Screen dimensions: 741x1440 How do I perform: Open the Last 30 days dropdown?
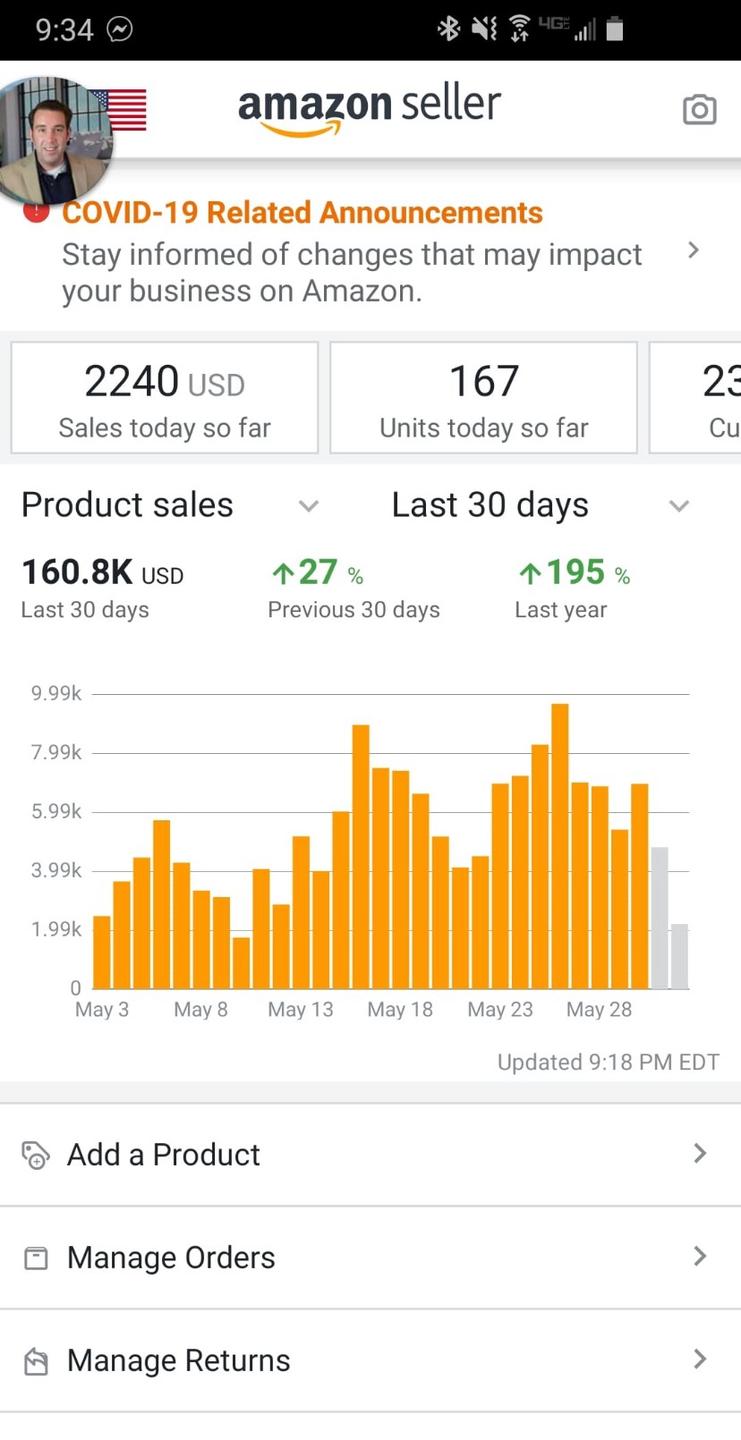pyautogui.click(x=679, y=506)
